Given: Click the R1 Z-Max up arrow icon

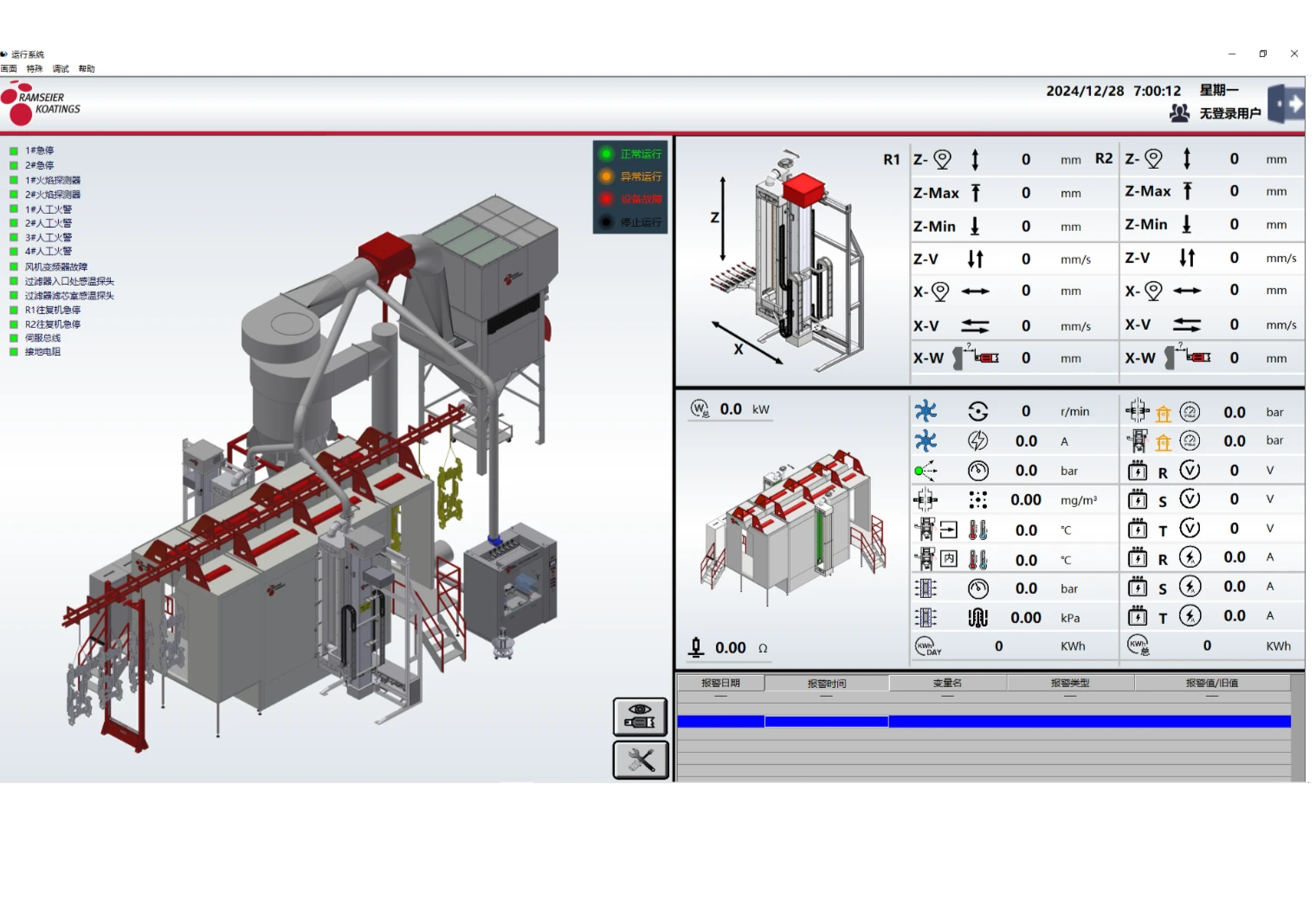Looking at the screenshot, I should coord(975,193).
